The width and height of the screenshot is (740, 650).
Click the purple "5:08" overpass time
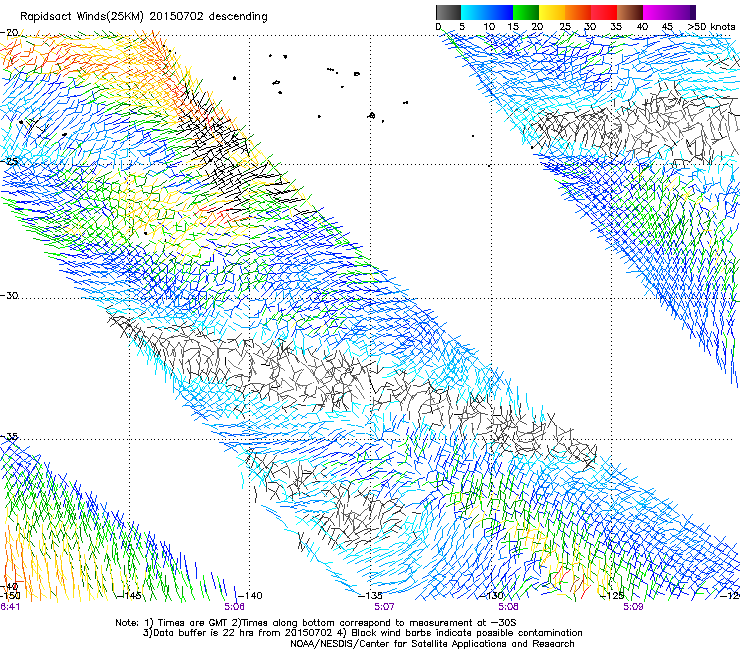[x=508, y=606]
